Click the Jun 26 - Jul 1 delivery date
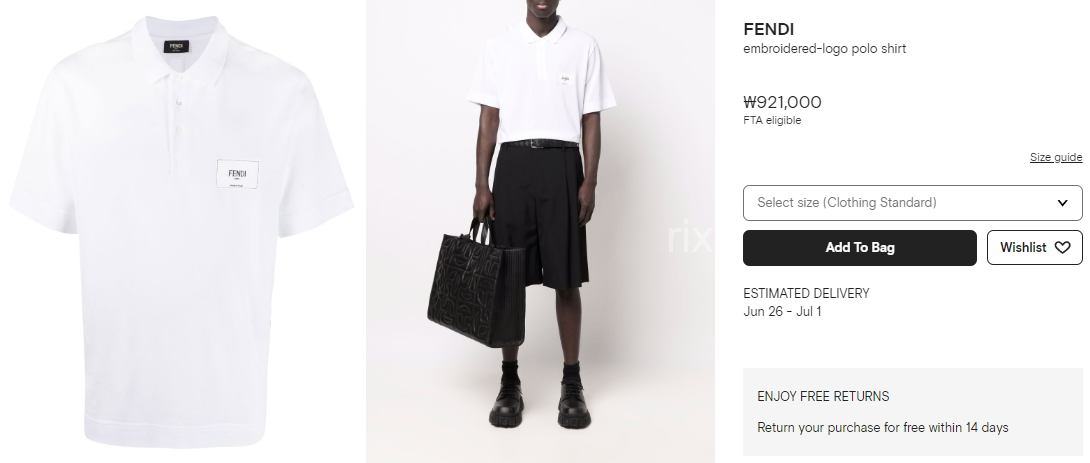This screenshot has height=463, width=1090. (782, 311)
